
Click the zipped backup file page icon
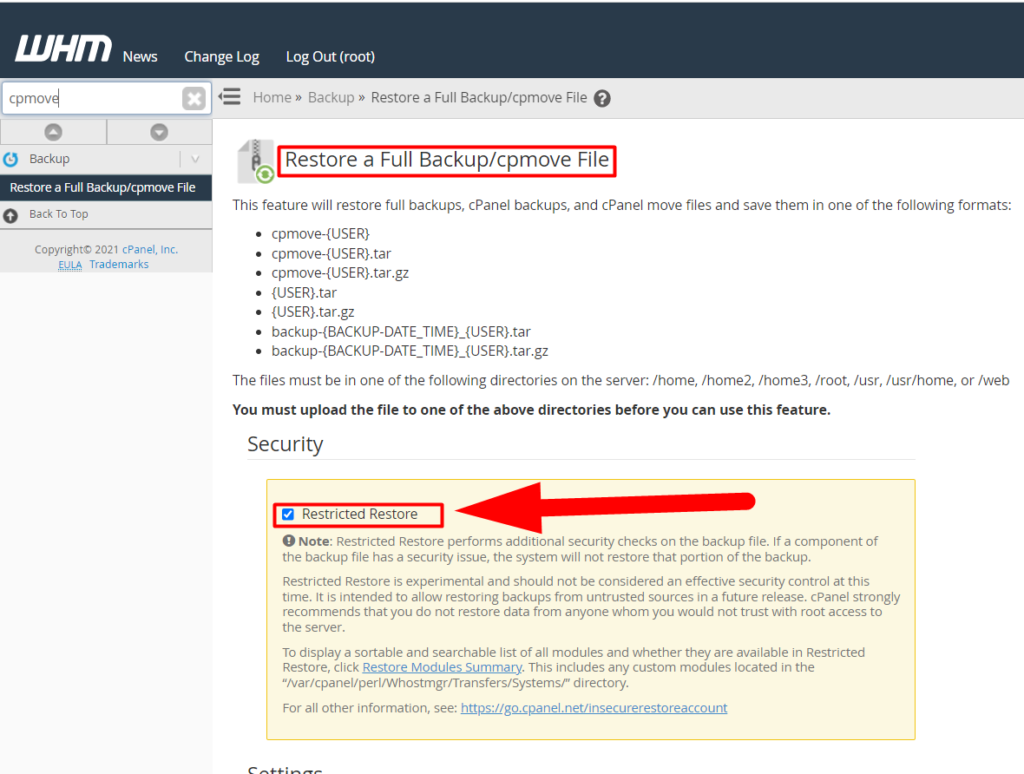point(256,161)
